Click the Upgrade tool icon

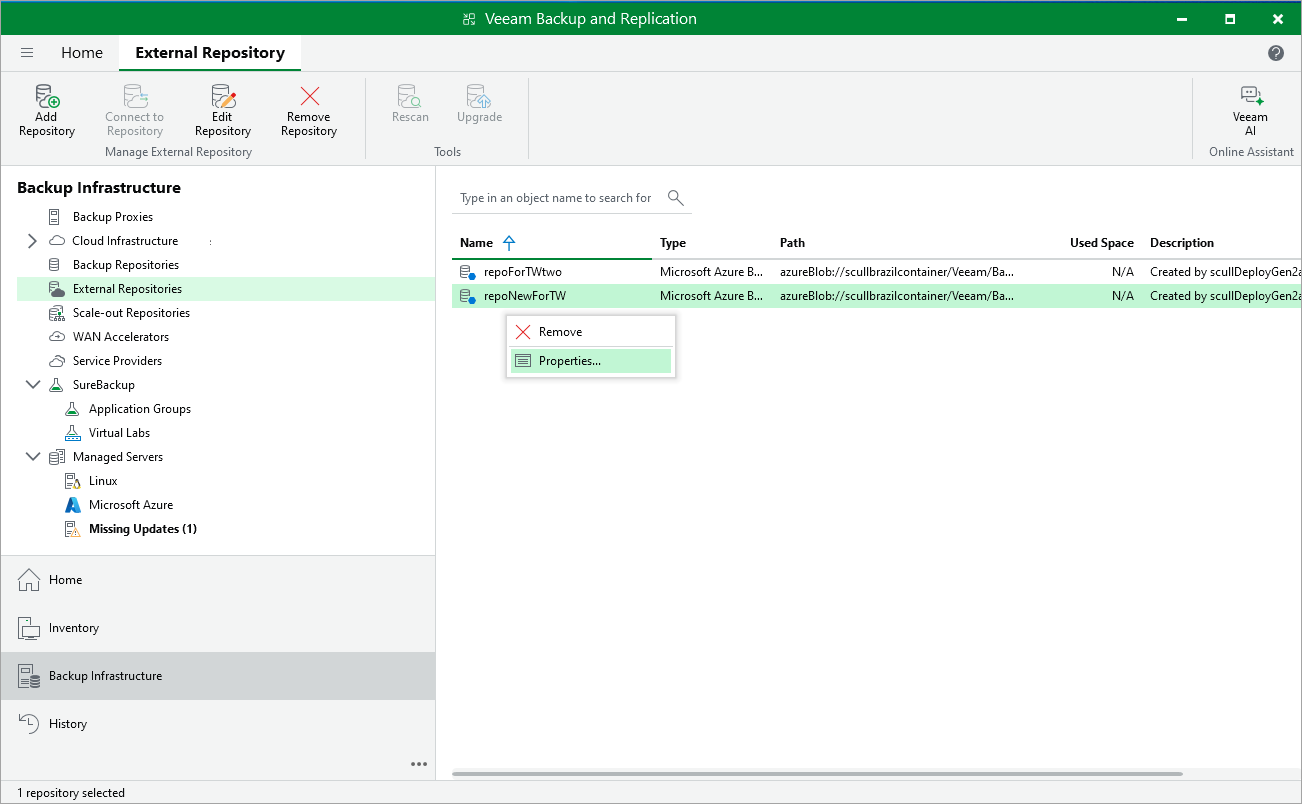pos(479,97)
